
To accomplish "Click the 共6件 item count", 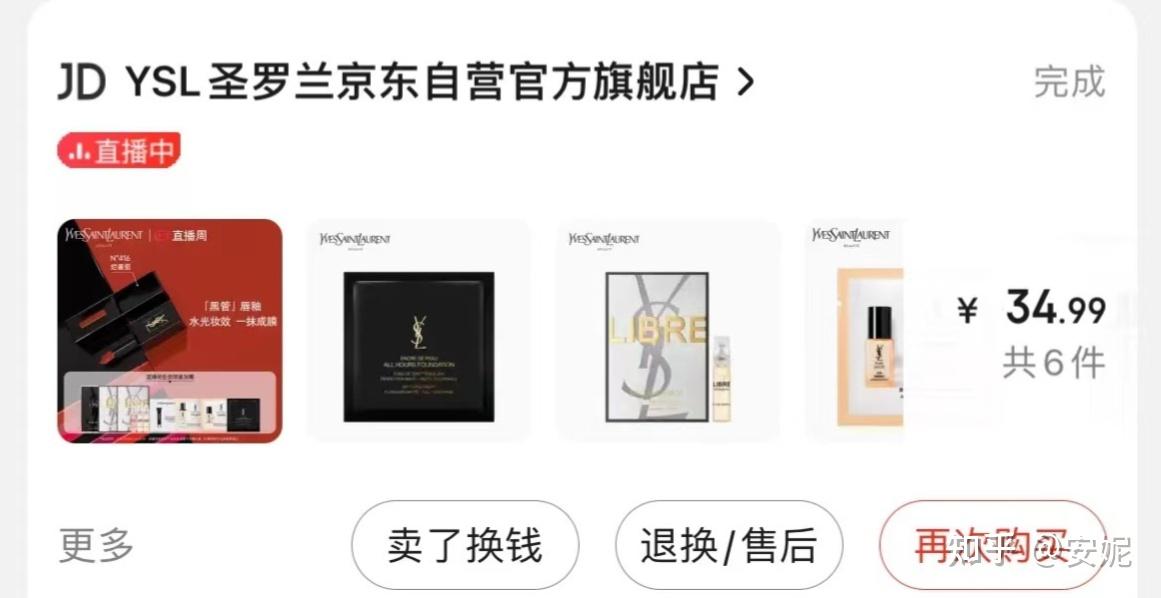I will (1054, 363).
